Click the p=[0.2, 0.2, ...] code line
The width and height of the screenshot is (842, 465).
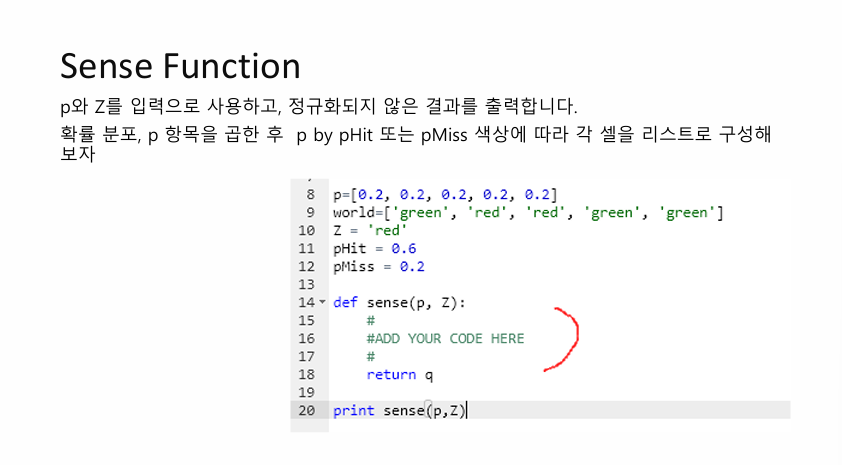point(445,194)
